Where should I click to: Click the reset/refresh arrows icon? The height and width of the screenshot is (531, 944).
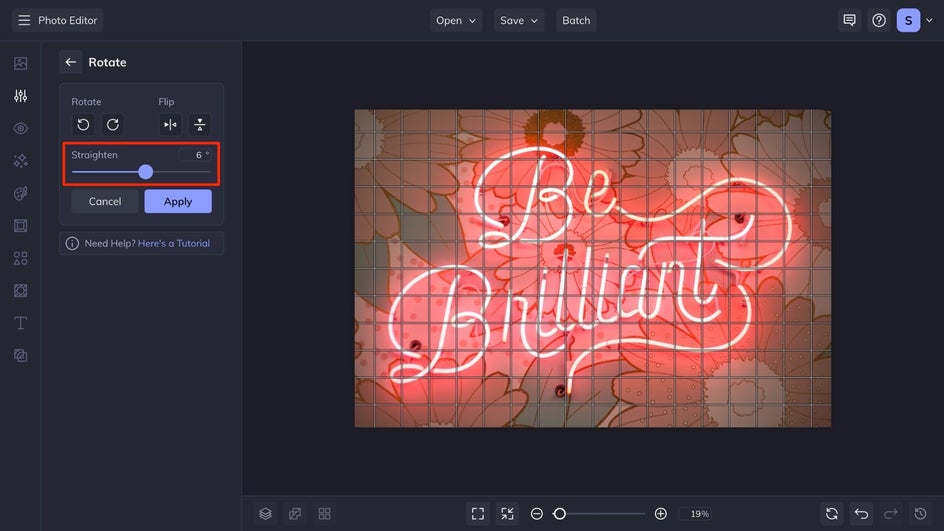pos(832,514)
